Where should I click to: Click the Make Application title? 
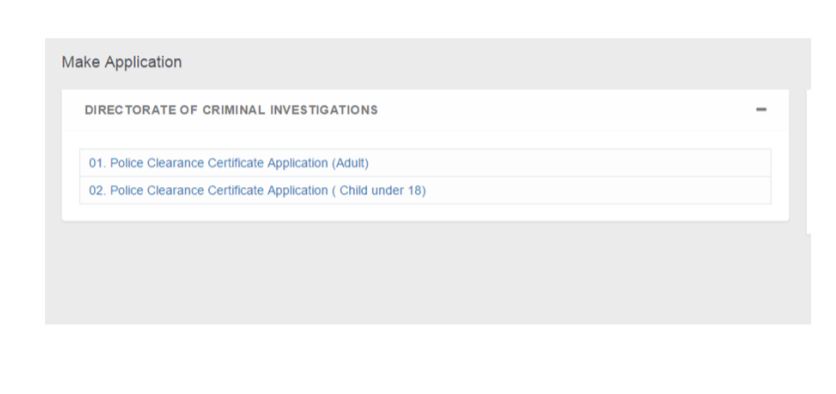[x=122, y=62]
